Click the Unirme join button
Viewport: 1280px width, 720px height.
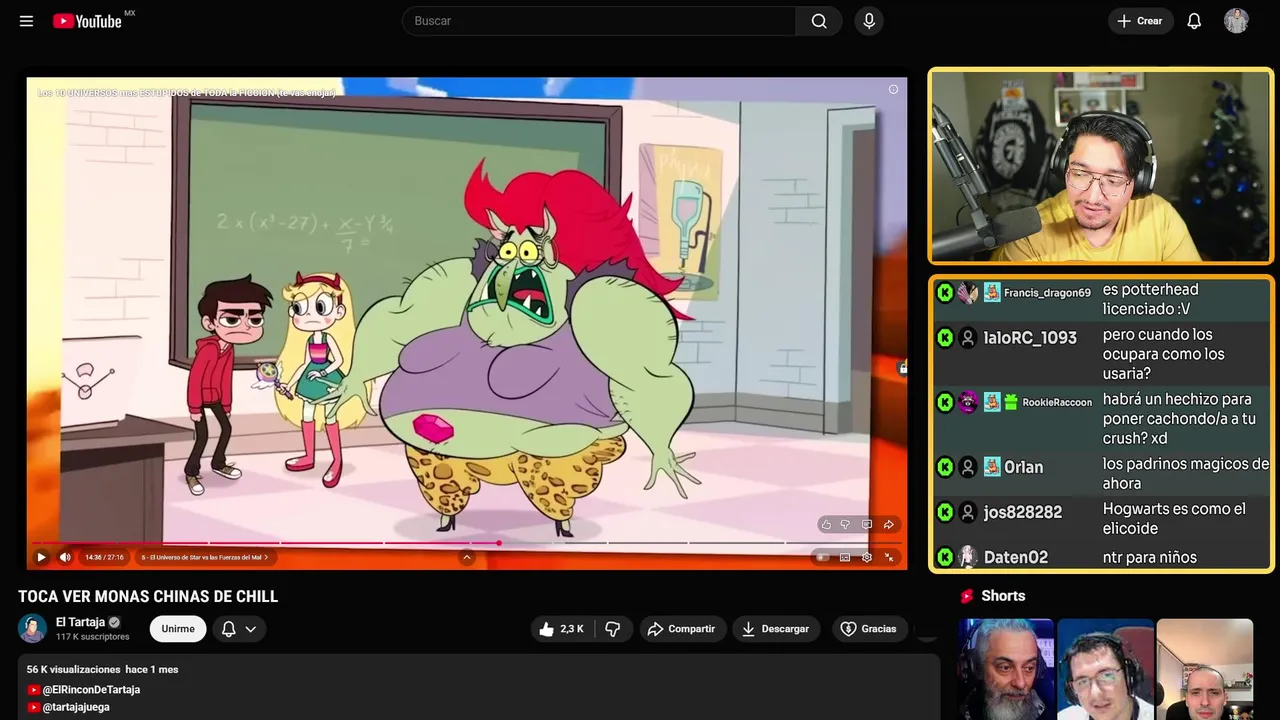178,629
